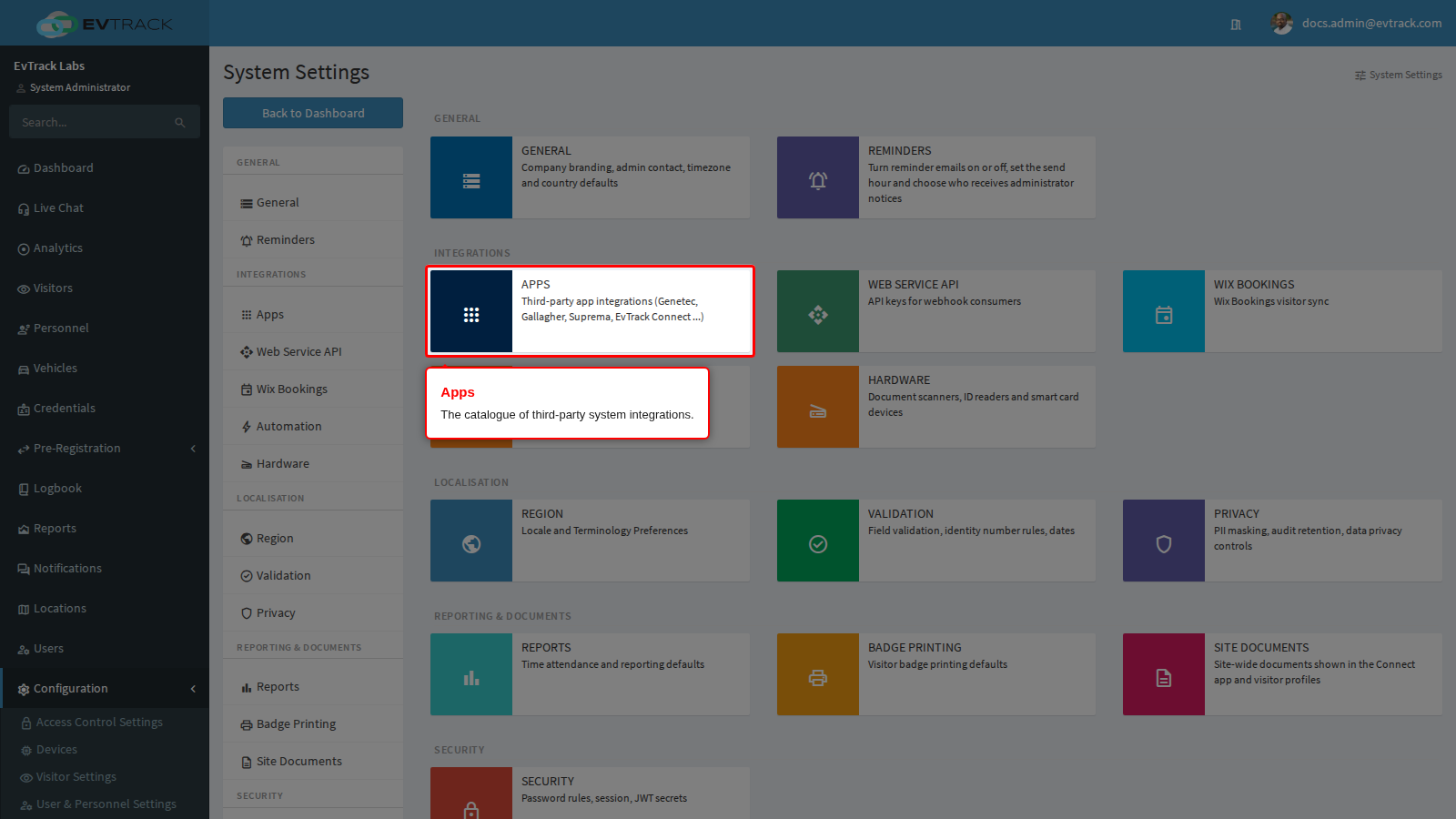Open the Reports settings tile
This screenshot has width=1456, height=819.
click(590, 674)
